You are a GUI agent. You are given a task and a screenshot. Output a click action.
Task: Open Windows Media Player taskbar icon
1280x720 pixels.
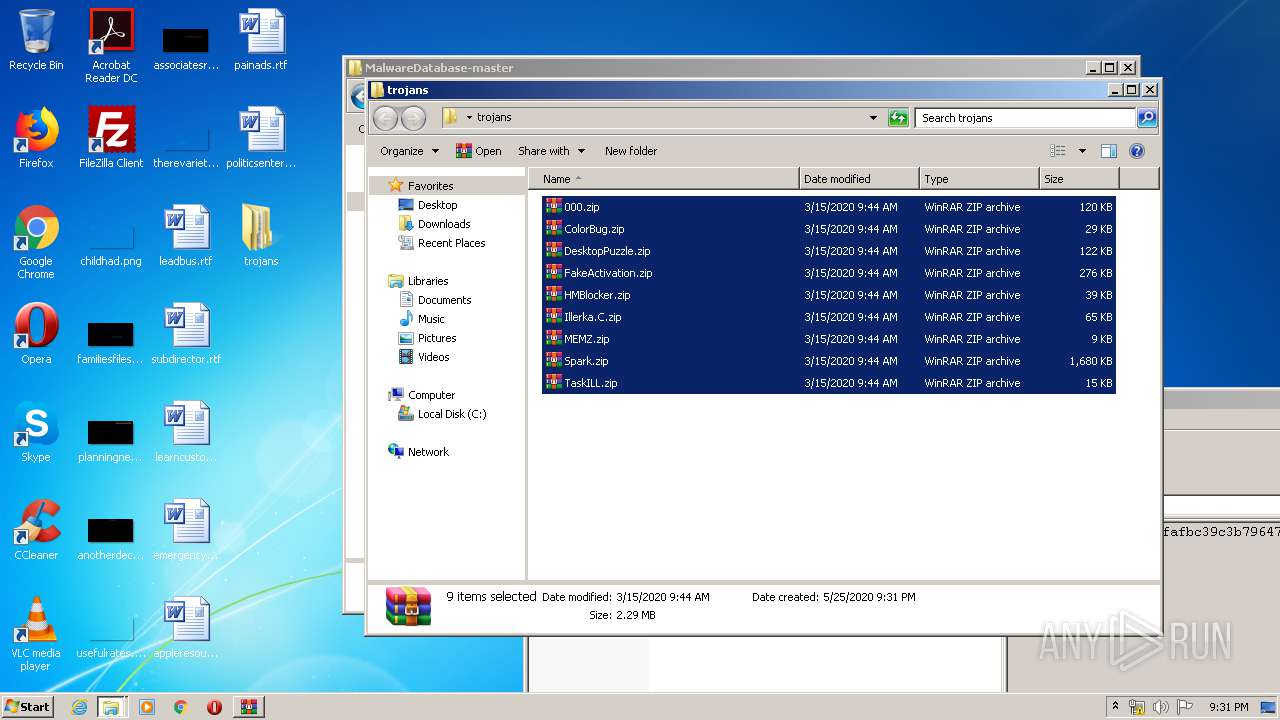147,707
